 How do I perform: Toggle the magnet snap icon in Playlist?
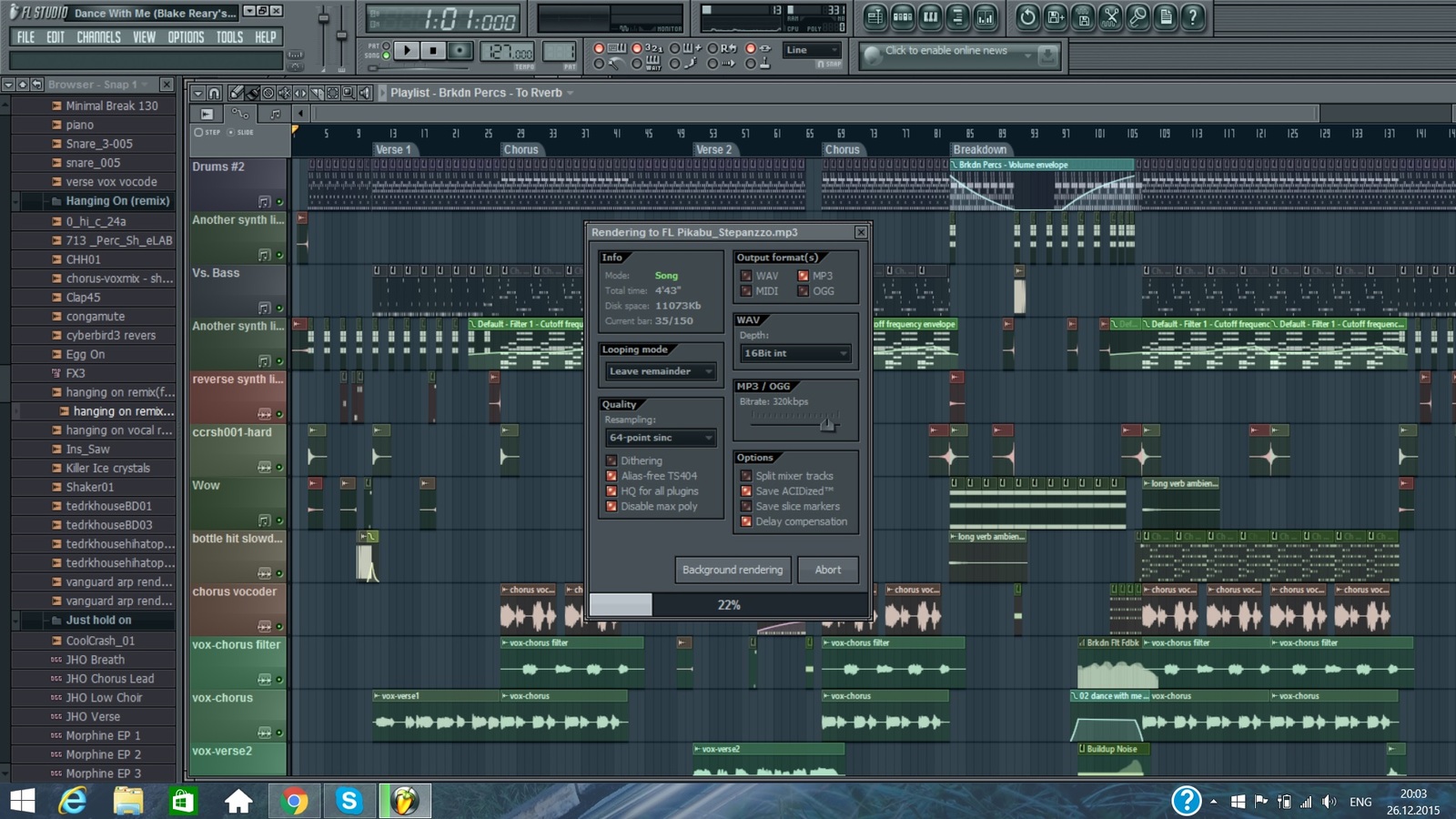[214, 93]
